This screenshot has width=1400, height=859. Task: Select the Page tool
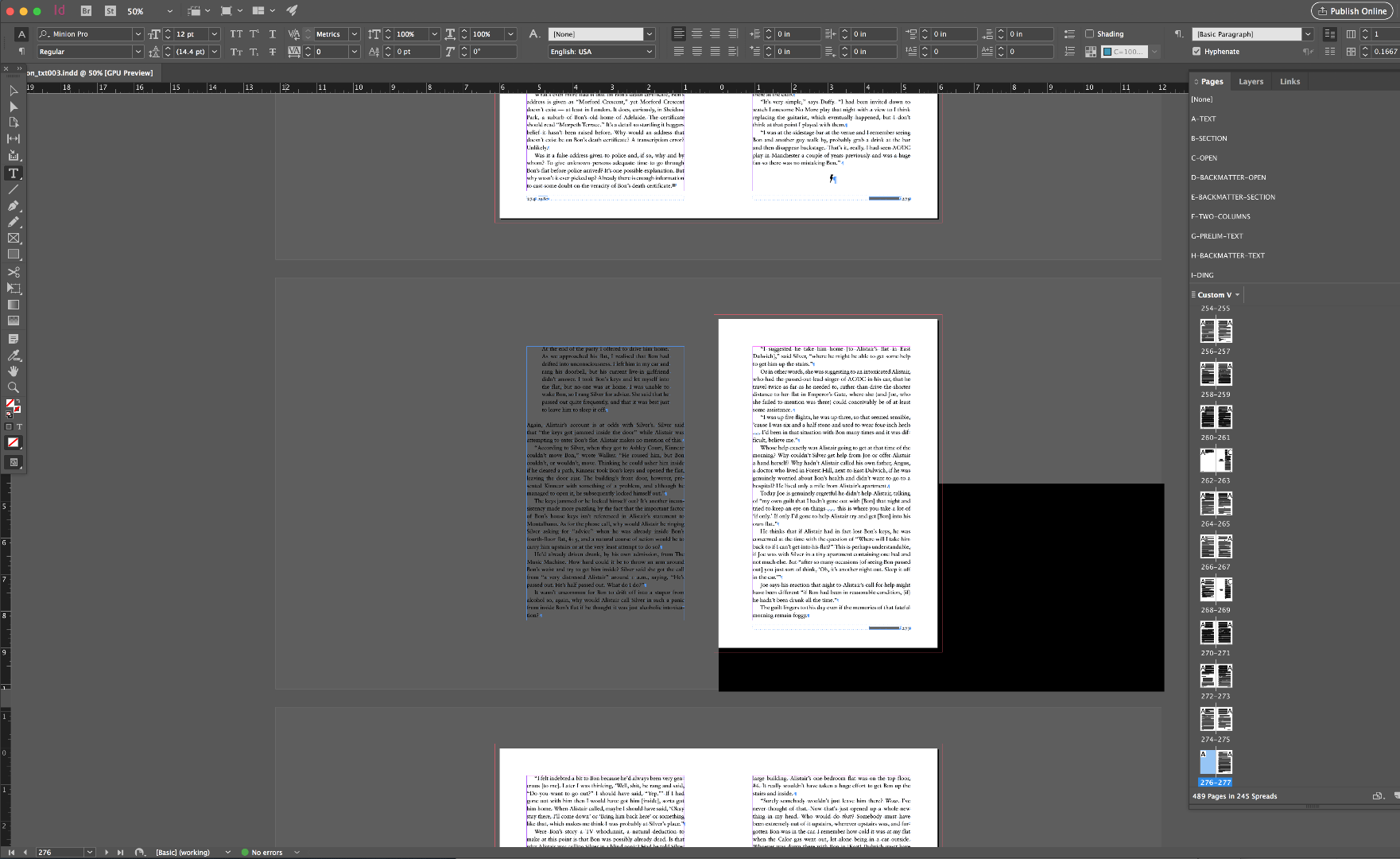14,122
